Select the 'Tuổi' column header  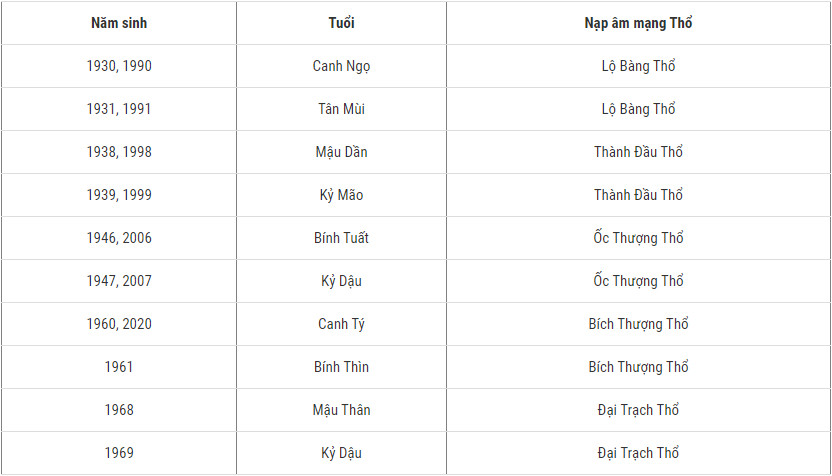(341, 23)
